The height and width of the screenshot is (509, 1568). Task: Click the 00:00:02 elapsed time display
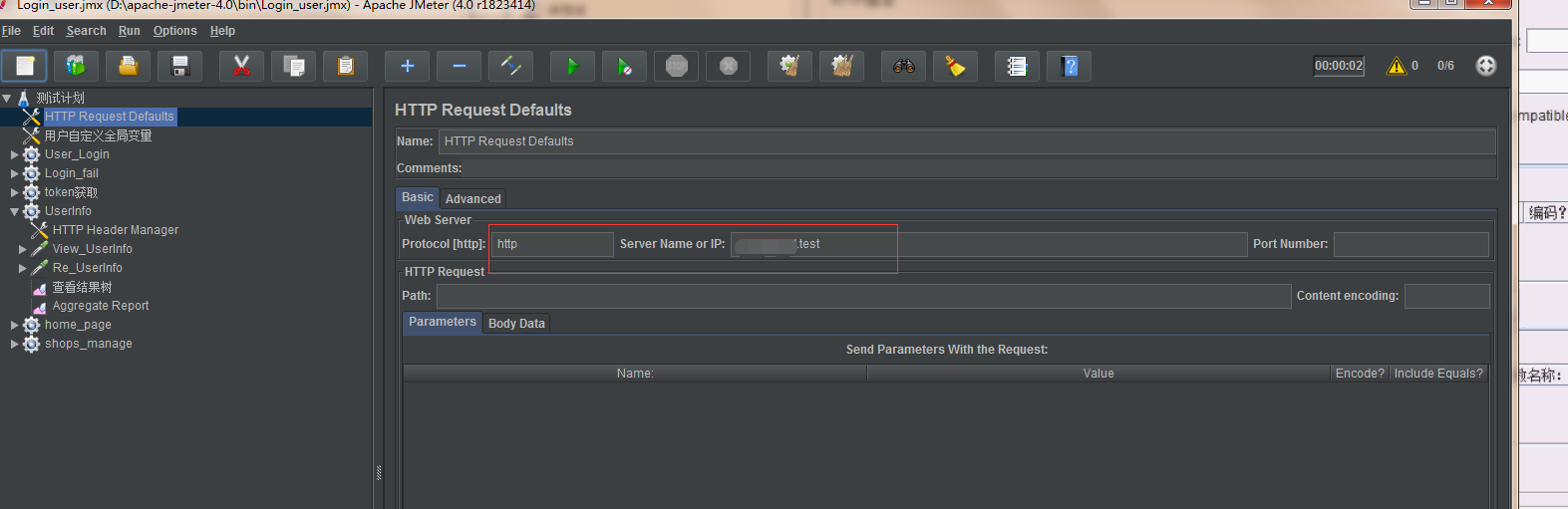1339,66
